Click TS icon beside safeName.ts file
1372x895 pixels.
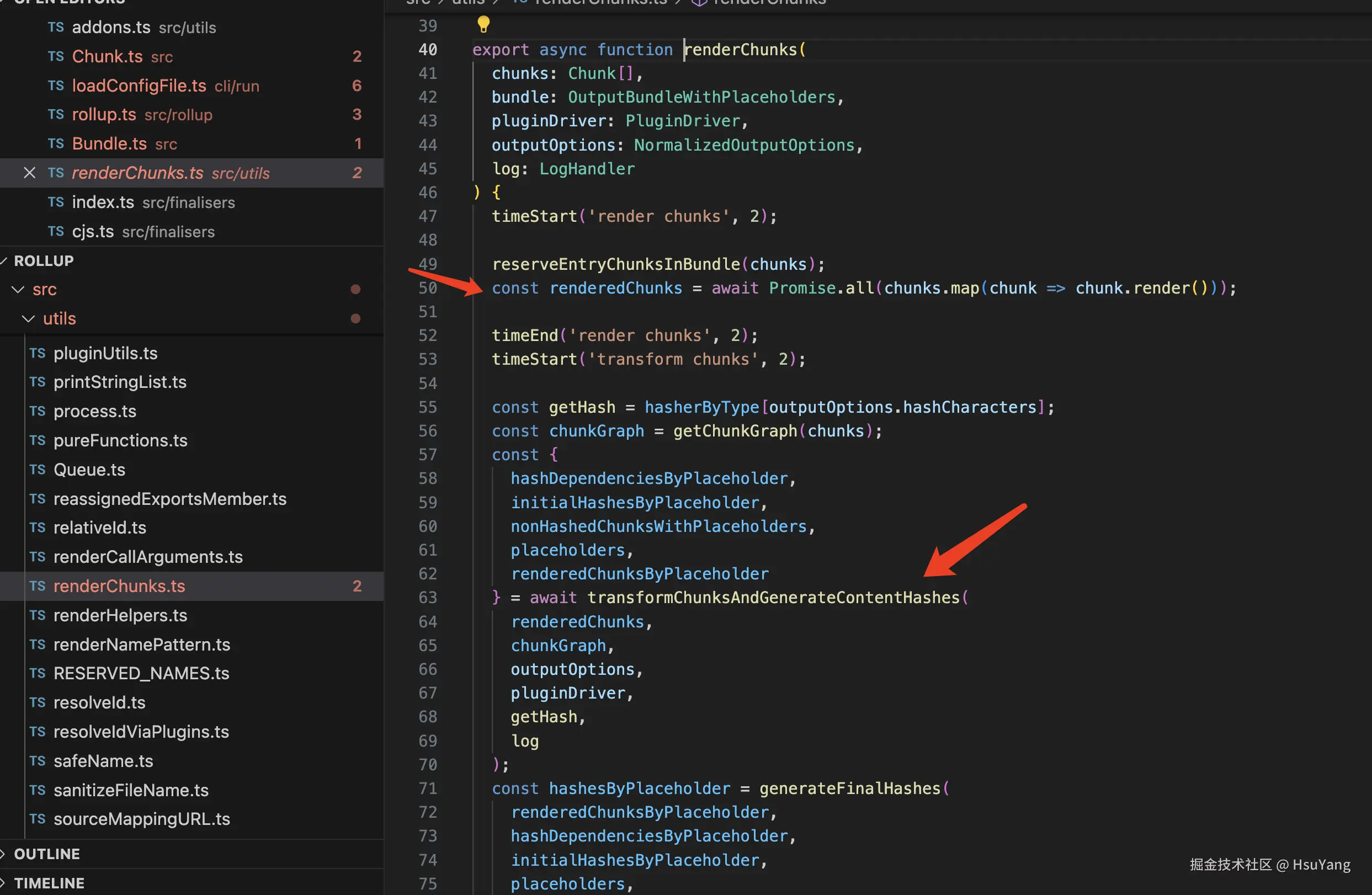[38, 761]
